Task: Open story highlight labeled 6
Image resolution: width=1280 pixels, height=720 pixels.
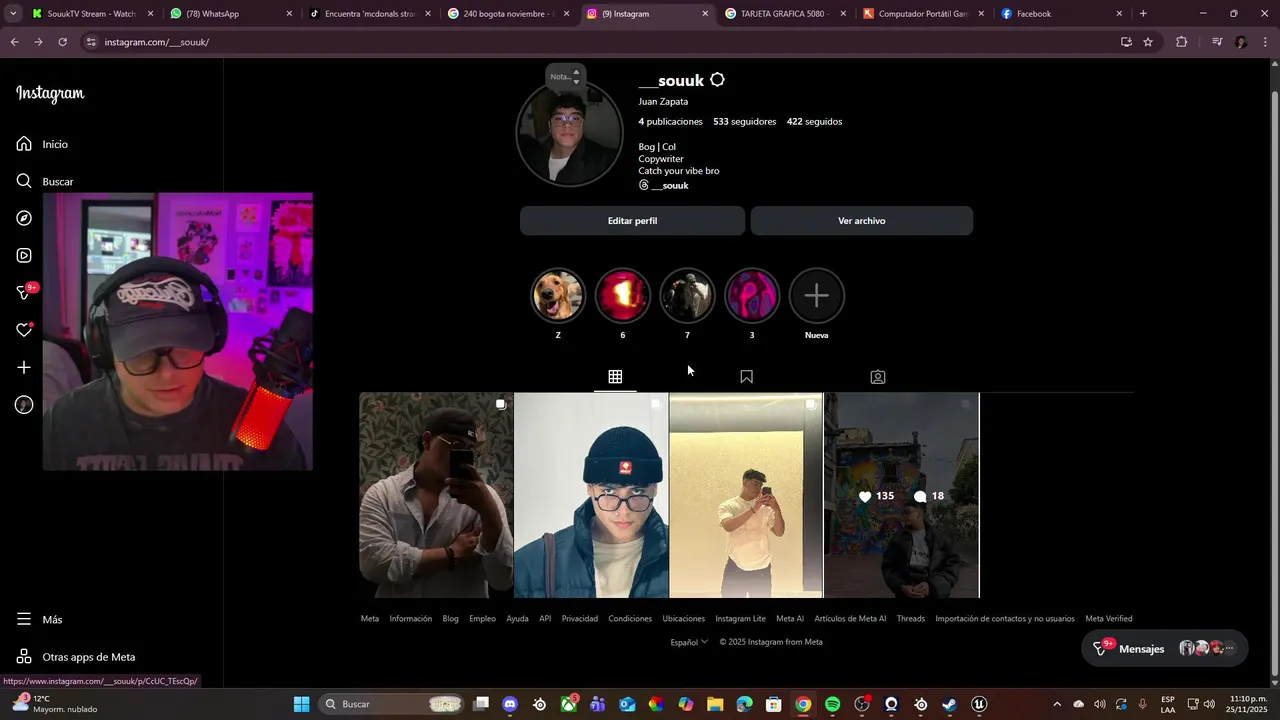Action: click(622, 296)
